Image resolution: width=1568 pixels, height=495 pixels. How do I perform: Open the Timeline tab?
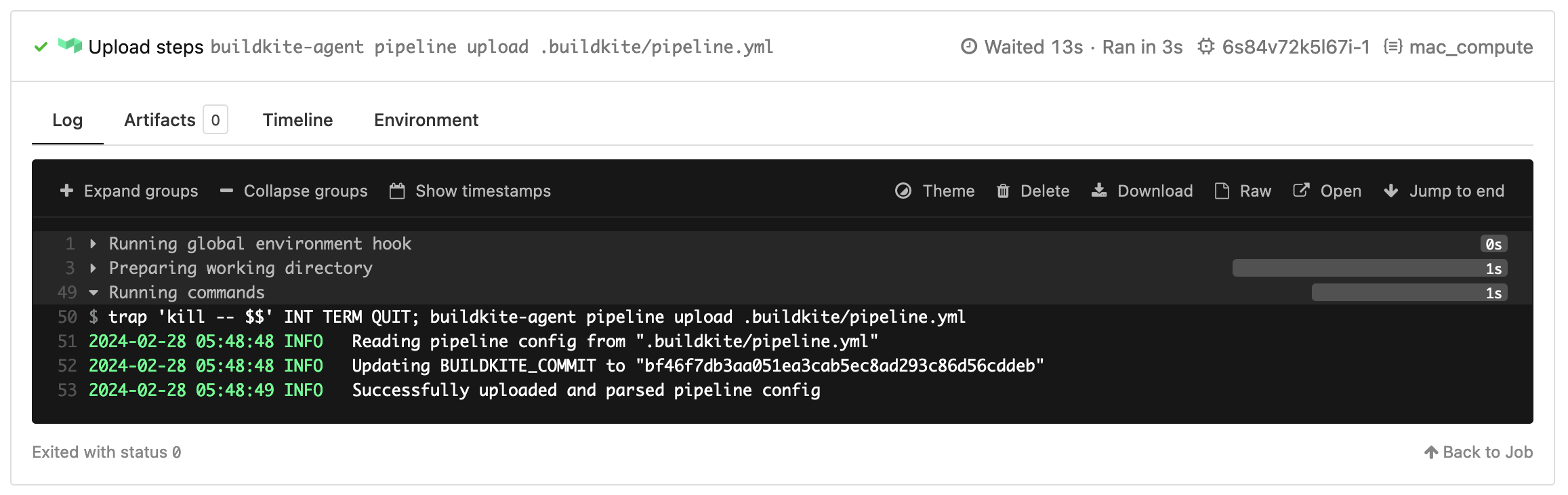pos(297,120)
